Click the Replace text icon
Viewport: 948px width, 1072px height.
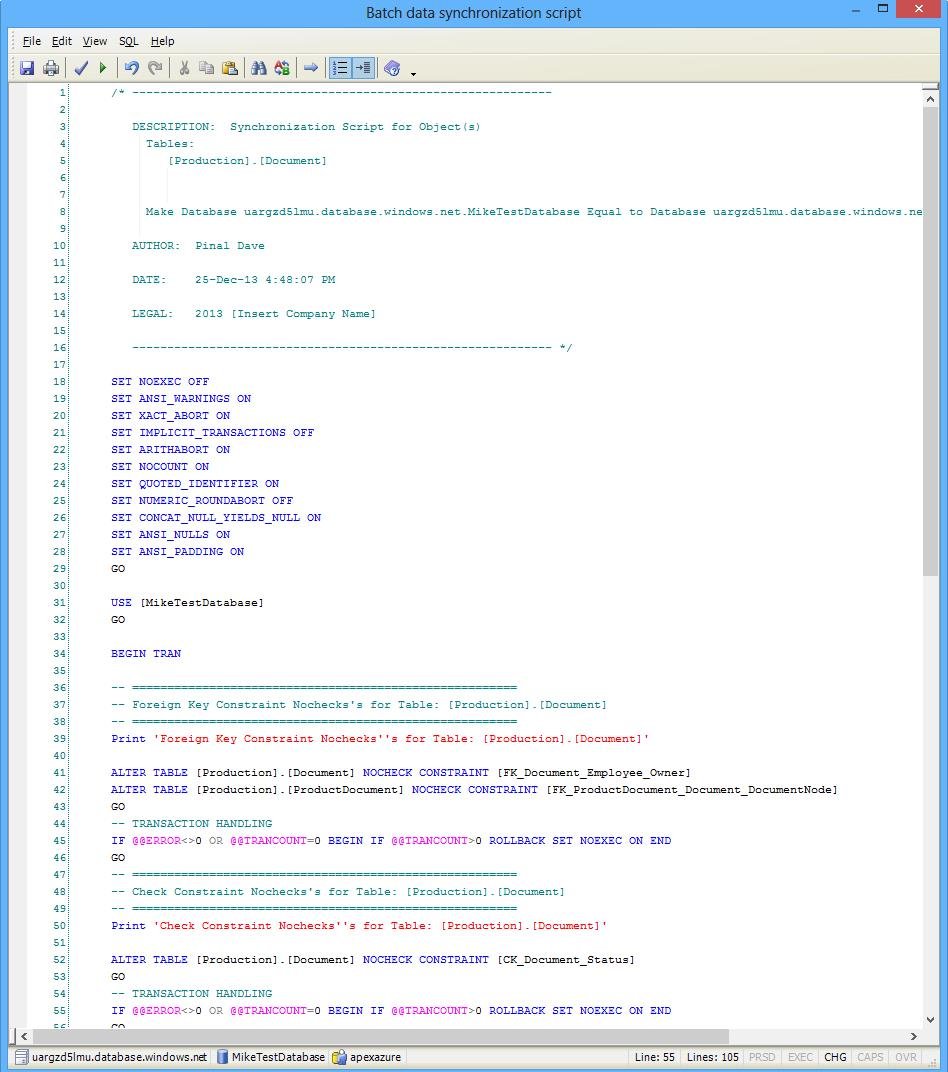(x=282, y=68)
